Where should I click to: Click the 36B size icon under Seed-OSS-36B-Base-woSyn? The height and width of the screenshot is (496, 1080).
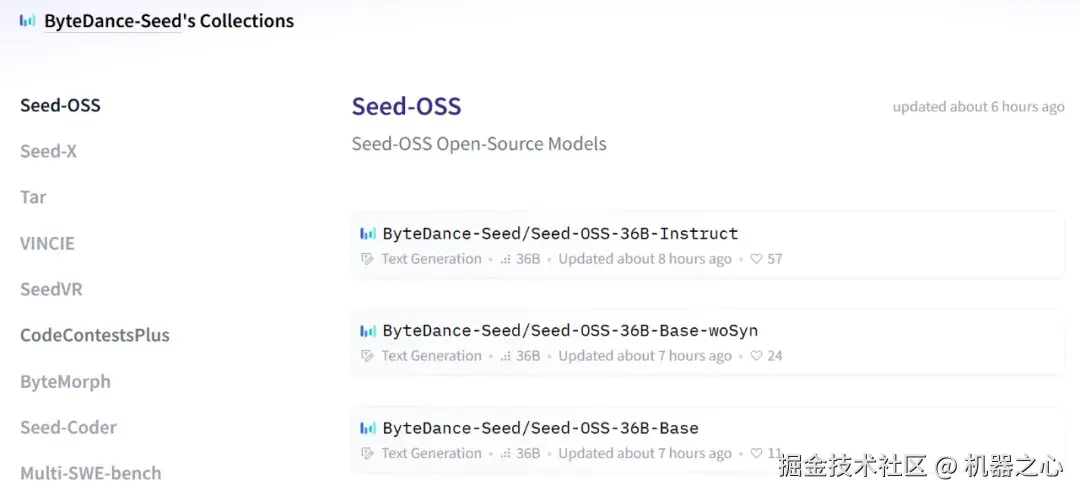[x=505, y=356]
